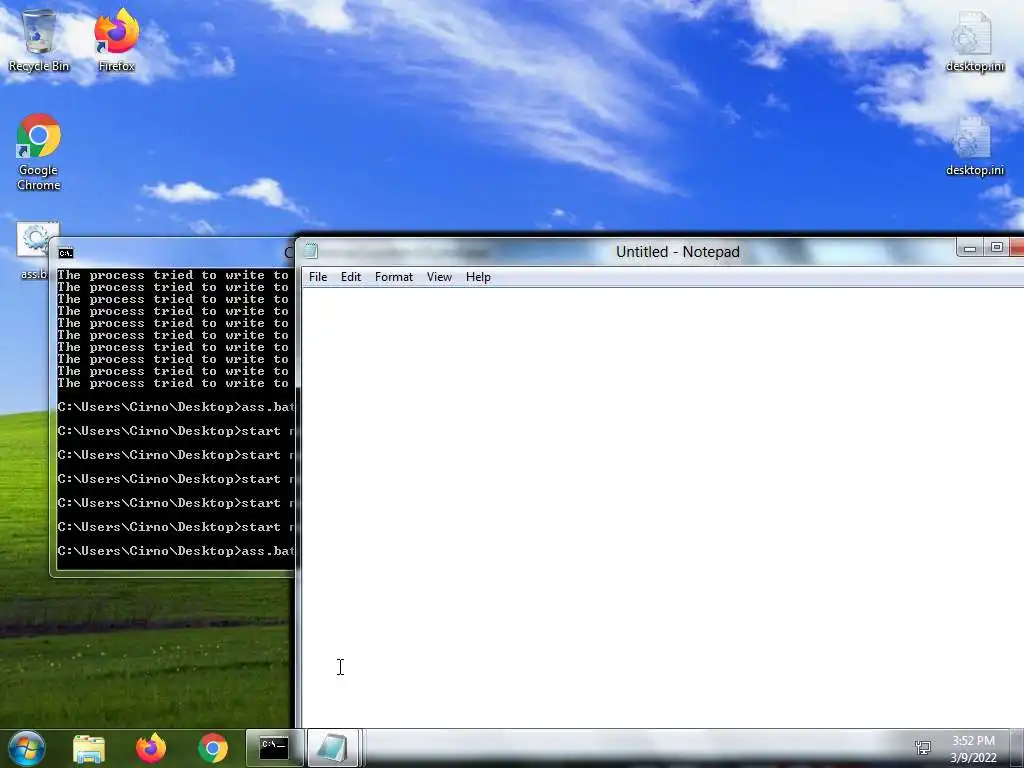Viewport: 1024px width, 768px height.
Task: Open the clock showing 3:52 PM
Action: point(973,749)
